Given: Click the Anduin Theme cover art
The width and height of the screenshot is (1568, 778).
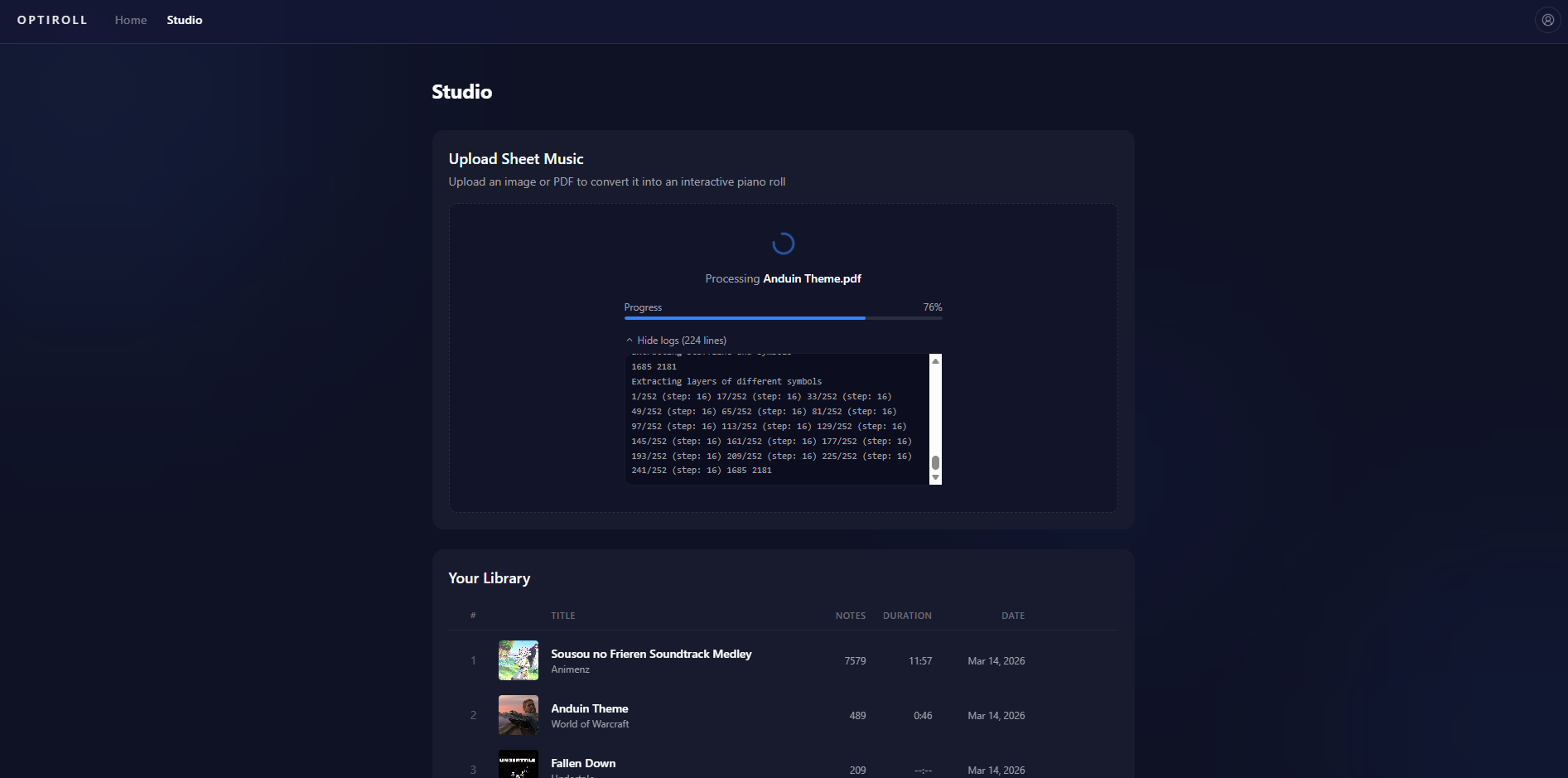Looking at the screenshot, I should coord(518,714).
